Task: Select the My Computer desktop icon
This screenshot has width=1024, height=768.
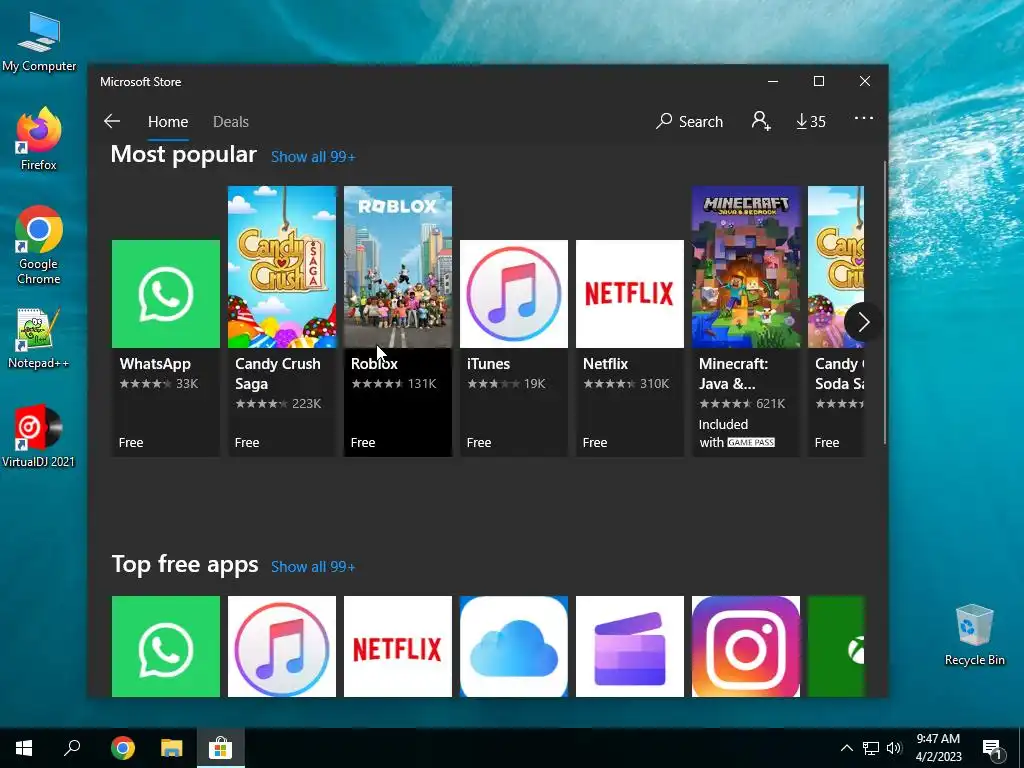Action: [x=39, y=42]
